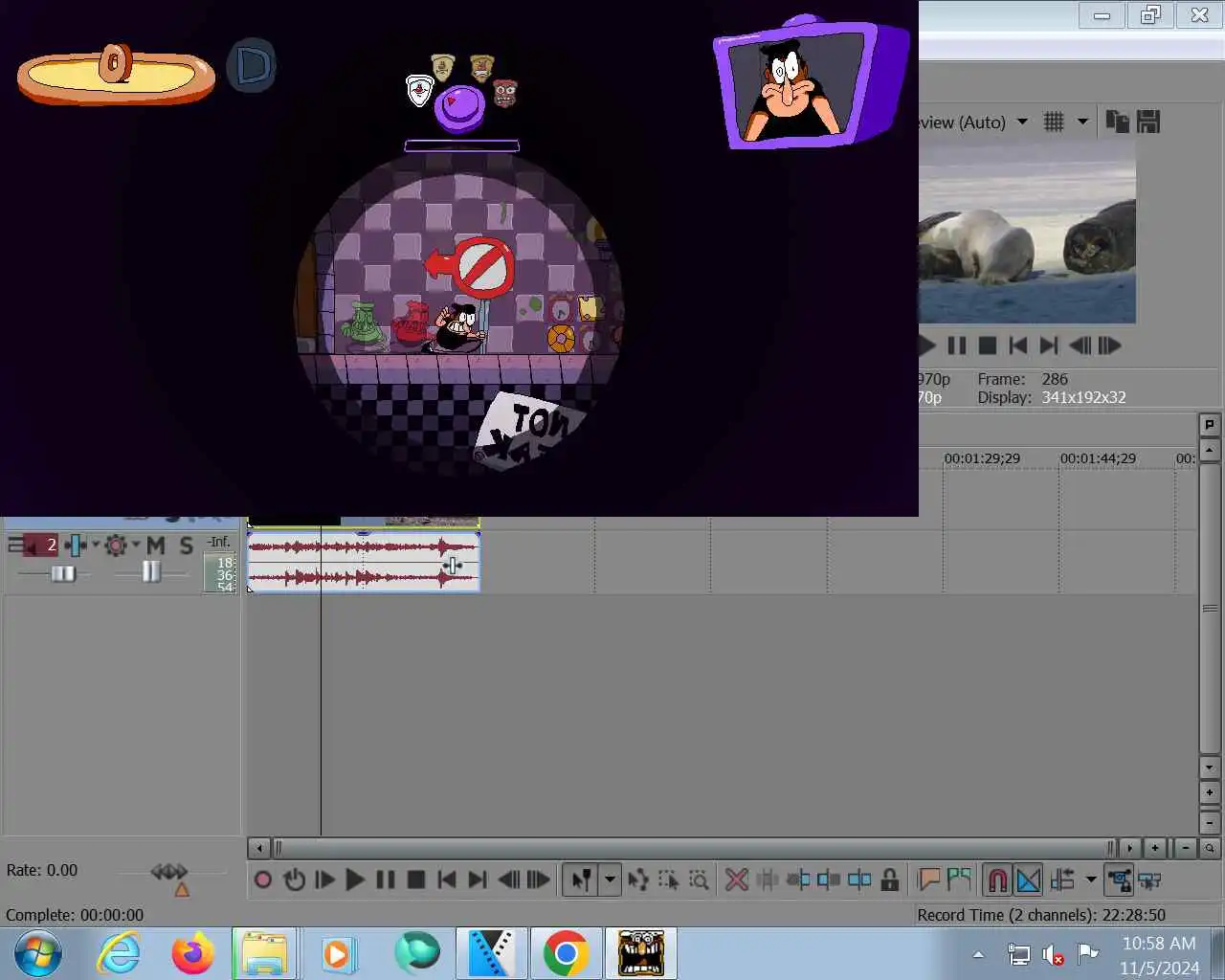Image resolution: width=1225 pixels, height=980 pixels.
Task: Toggle Automatic Crossfades button
Action: (1028, 880)
